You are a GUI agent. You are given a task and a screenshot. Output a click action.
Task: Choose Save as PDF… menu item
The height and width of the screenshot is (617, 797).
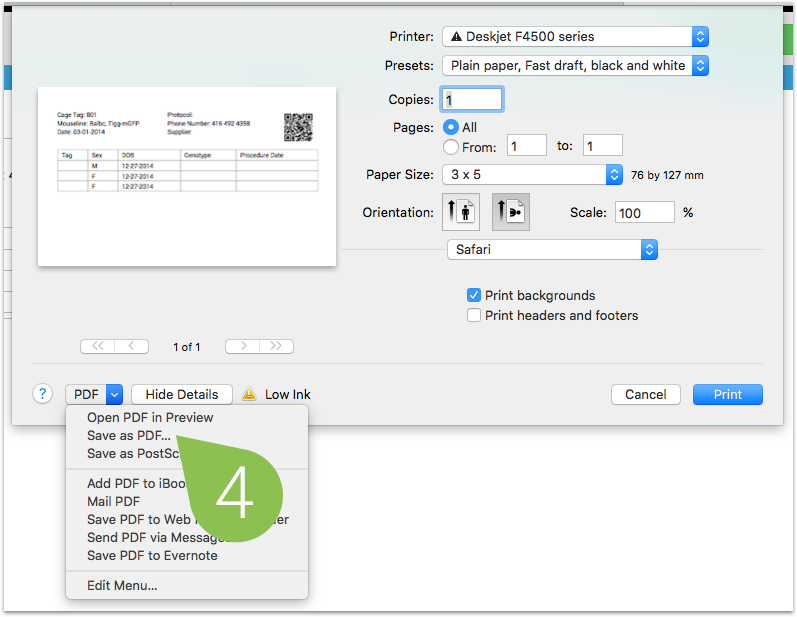(129, 436)
